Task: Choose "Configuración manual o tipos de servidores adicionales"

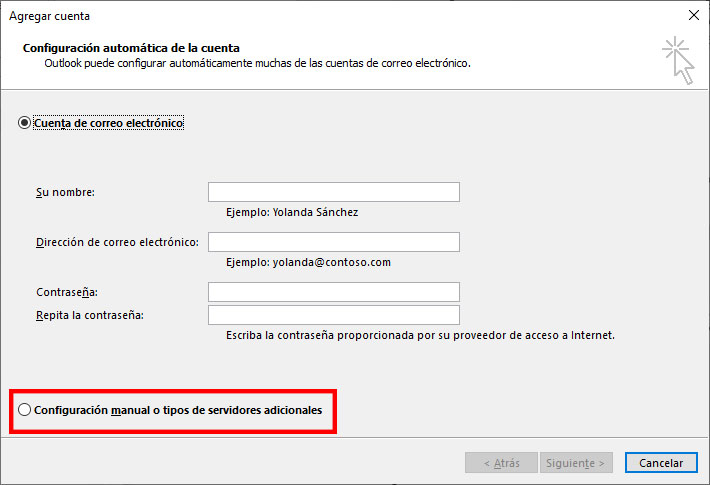Action: tap(25, 410)
